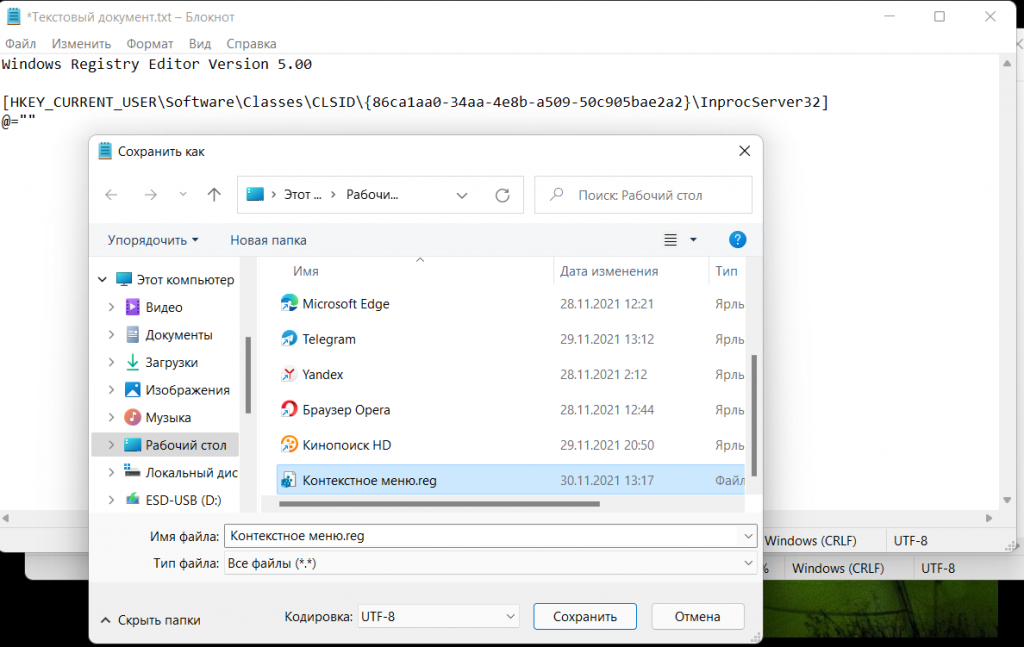Select Кинопоиск HD shortcut icon
The width and height of the screenshot is (1024, 647).
click(x=289, y=445)
